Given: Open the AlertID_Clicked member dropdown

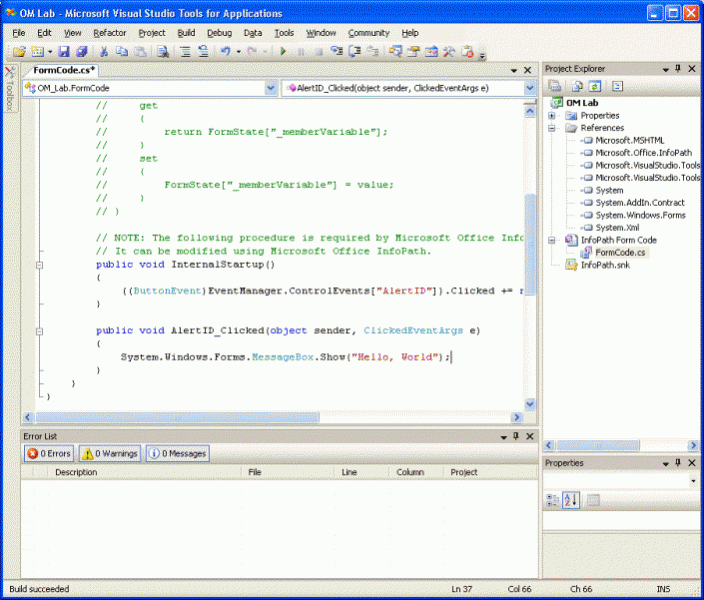Looking at the screenshot, I should click(530, 88).
